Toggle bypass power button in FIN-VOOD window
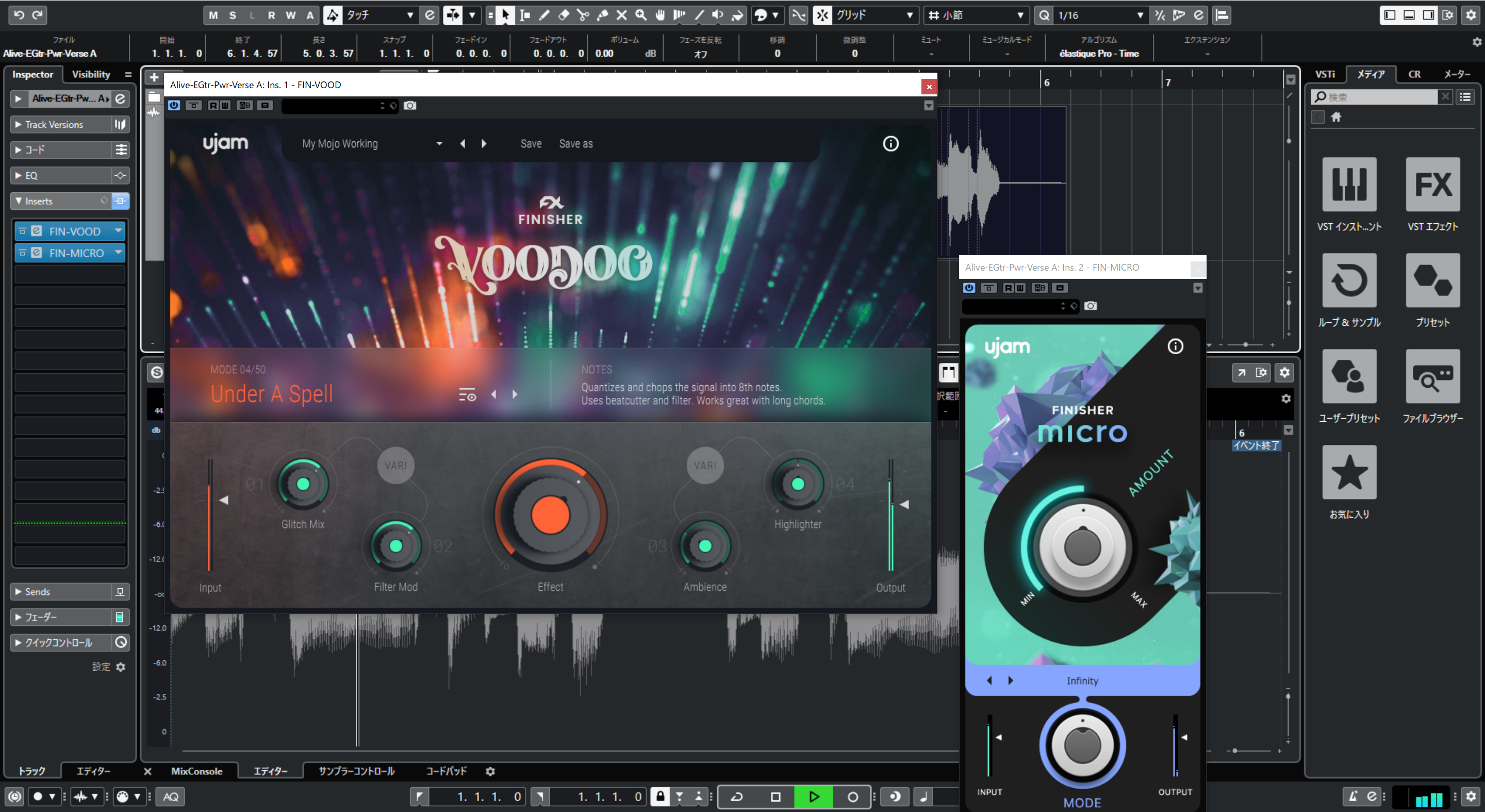 [174, 106]
